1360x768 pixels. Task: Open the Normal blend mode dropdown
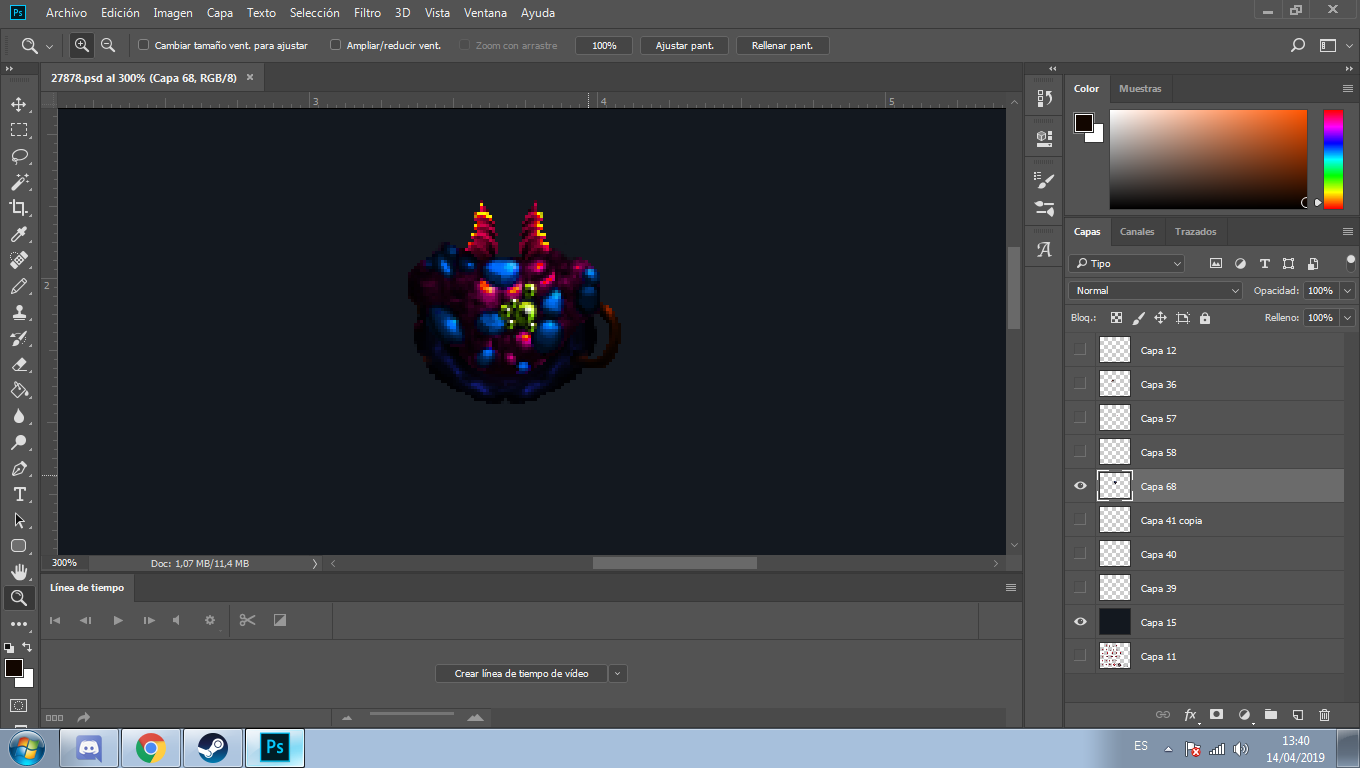pyautogui.click(x=1155, y=290)
